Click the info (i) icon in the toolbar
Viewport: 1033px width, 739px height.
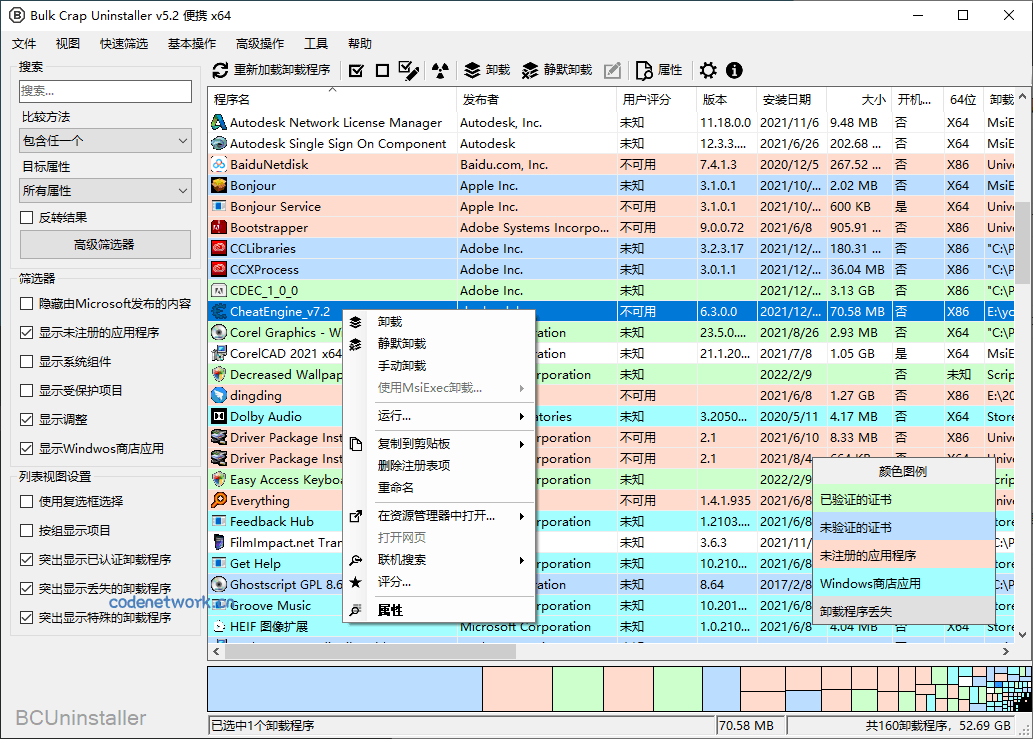(x=734, y=70)
